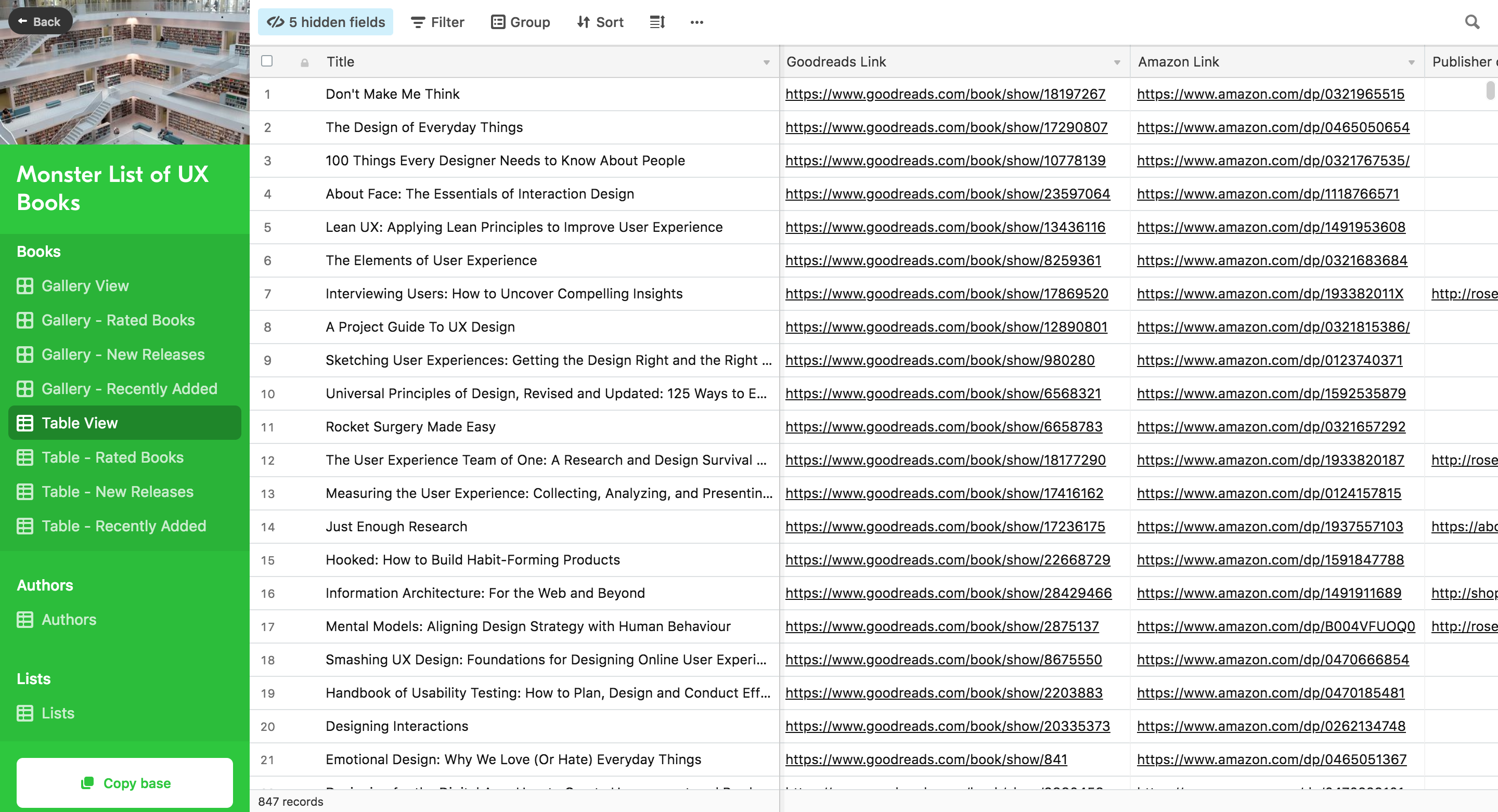1498x812 pixels.
Task: Click the Table View table icon
Action: pyautogui.click(x=24, y=423)
